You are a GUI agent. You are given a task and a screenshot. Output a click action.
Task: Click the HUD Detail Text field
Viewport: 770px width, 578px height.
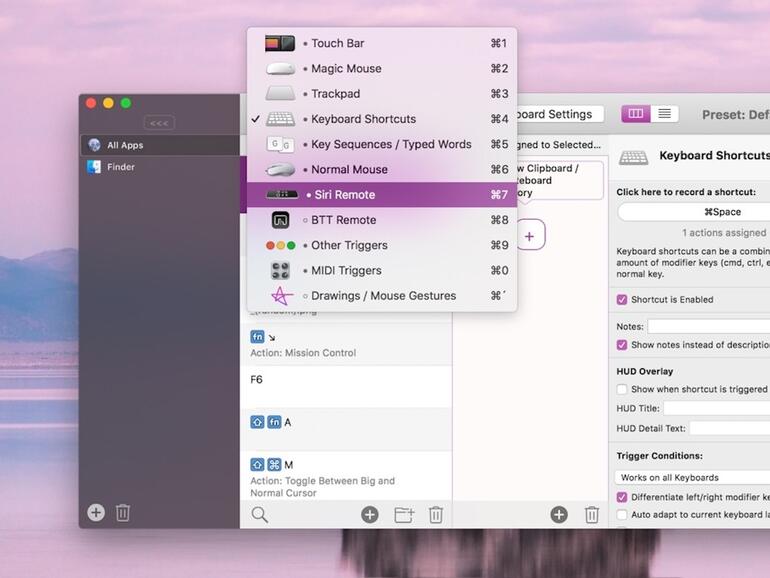[x=730, y=428]
